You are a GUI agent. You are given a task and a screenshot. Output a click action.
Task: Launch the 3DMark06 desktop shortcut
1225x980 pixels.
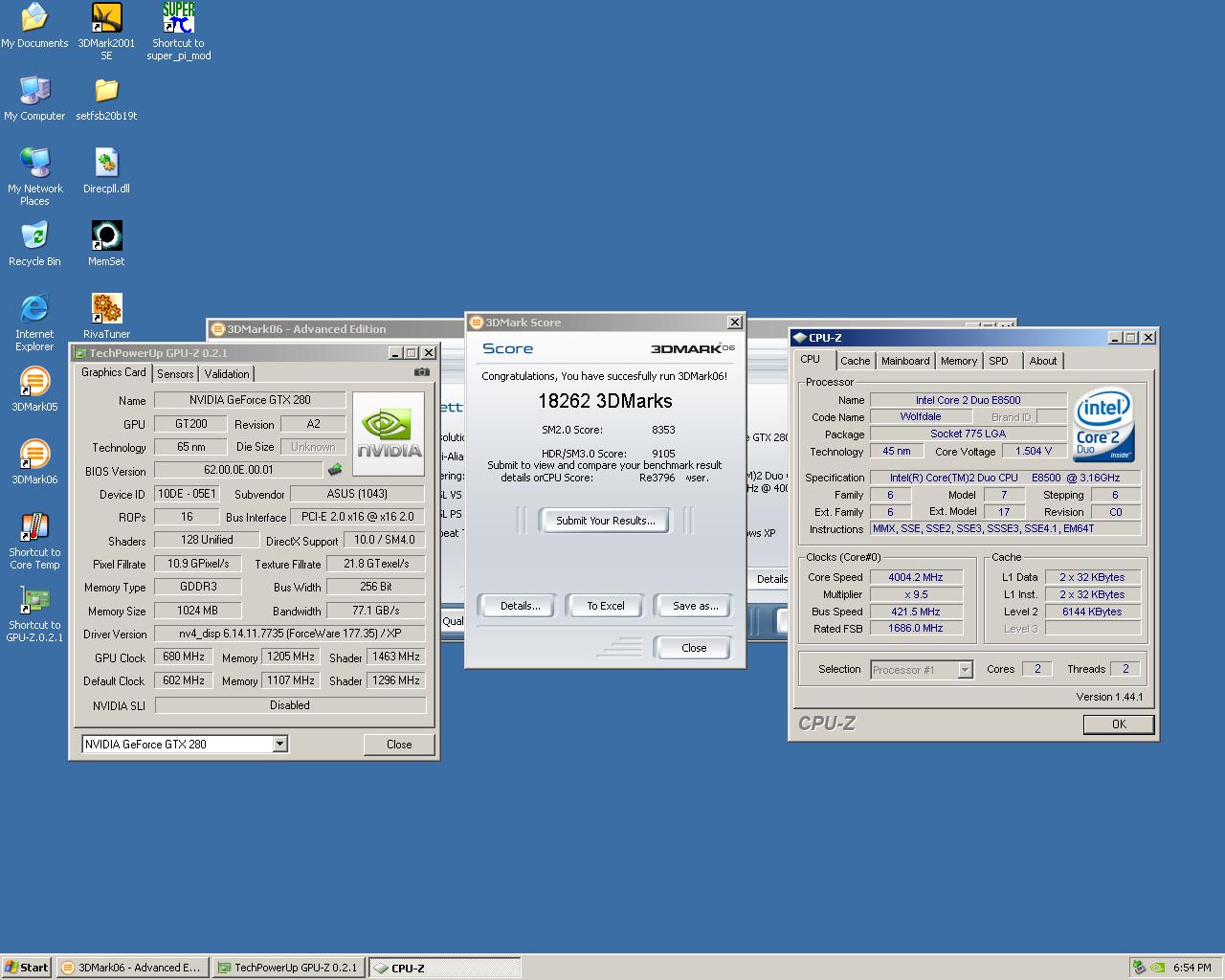34,462
